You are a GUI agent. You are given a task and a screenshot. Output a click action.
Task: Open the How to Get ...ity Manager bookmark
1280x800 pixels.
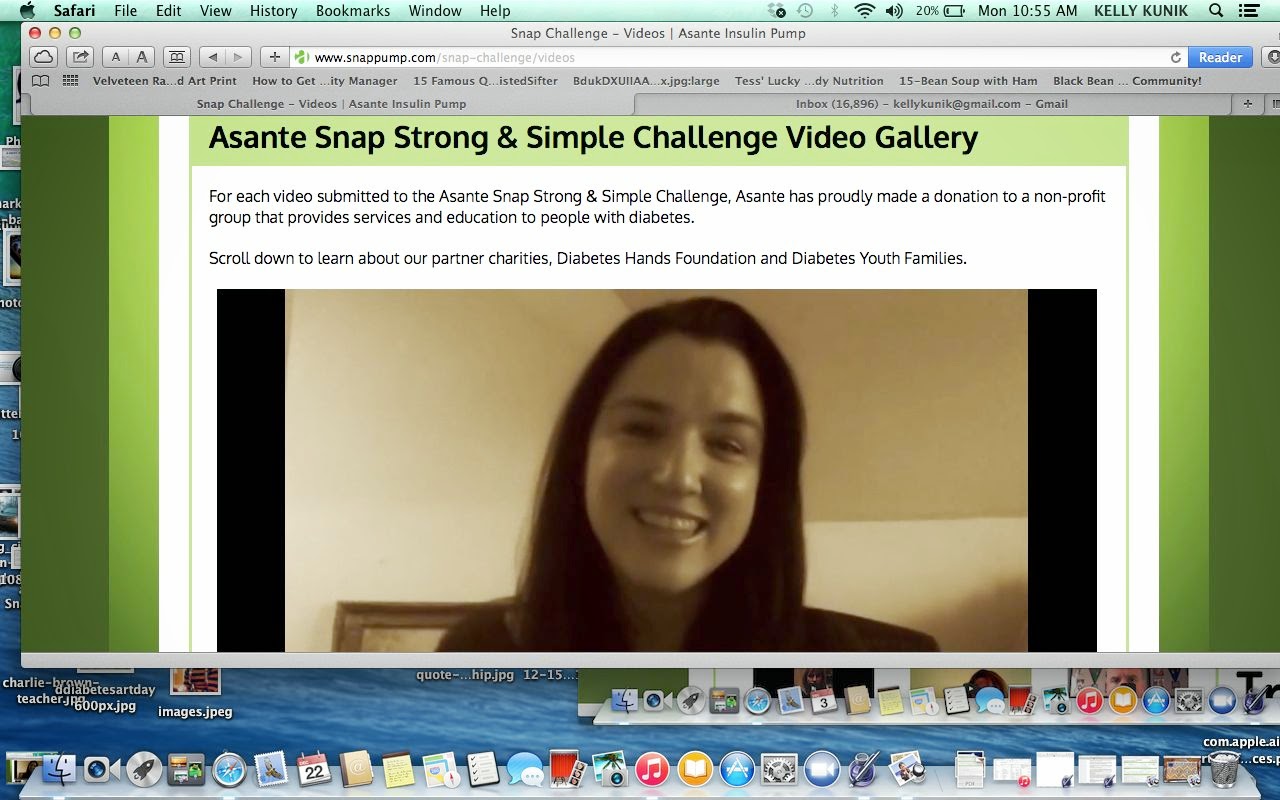[325, 81]
